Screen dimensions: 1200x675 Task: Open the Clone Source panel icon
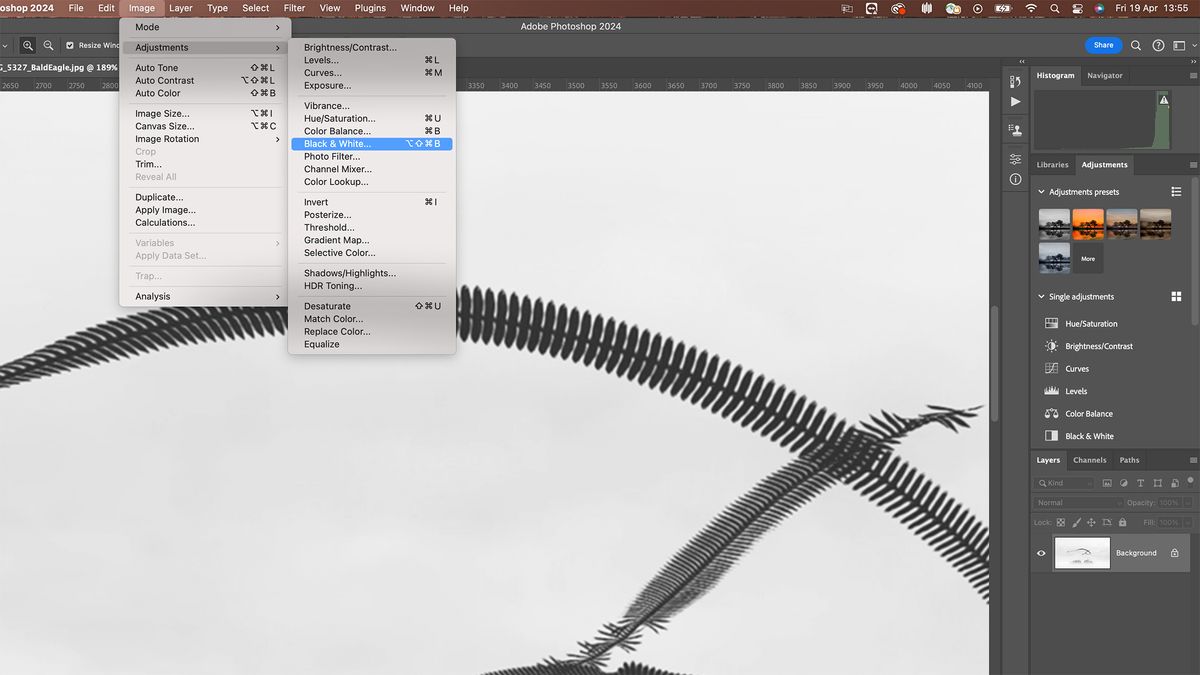[1016, 130]
